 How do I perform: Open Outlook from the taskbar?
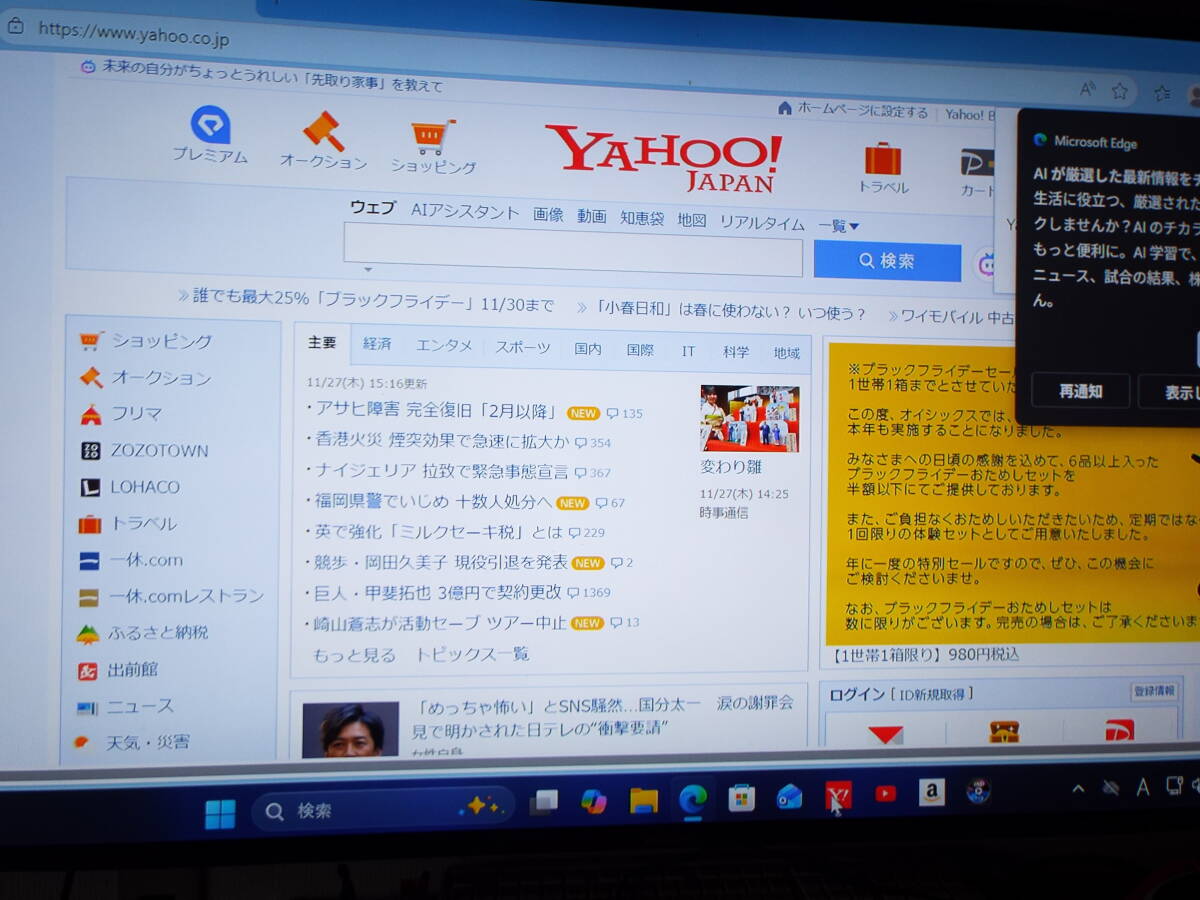pos(790,796)
